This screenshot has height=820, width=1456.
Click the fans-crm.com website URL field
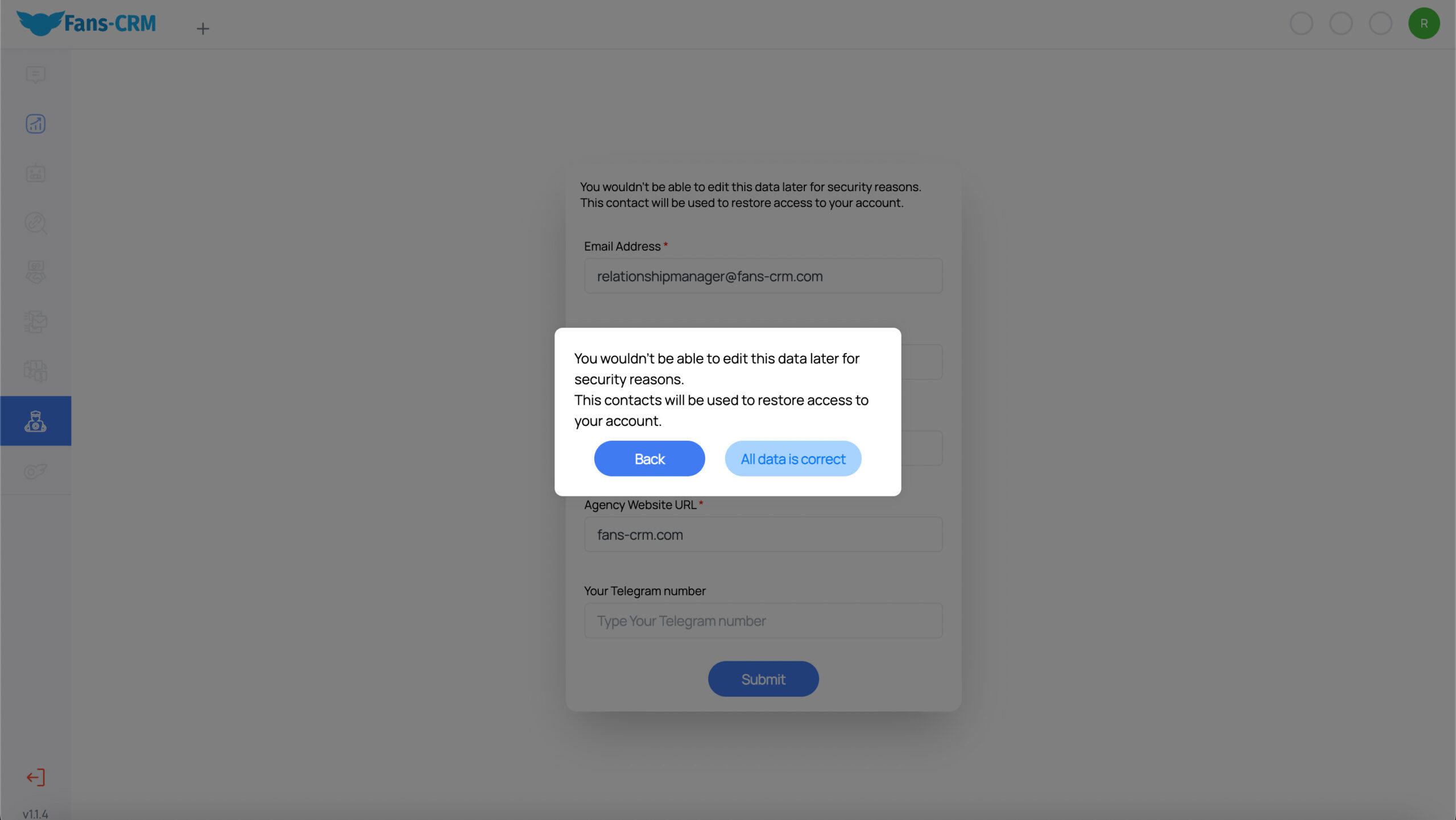(x=763, y=534)
